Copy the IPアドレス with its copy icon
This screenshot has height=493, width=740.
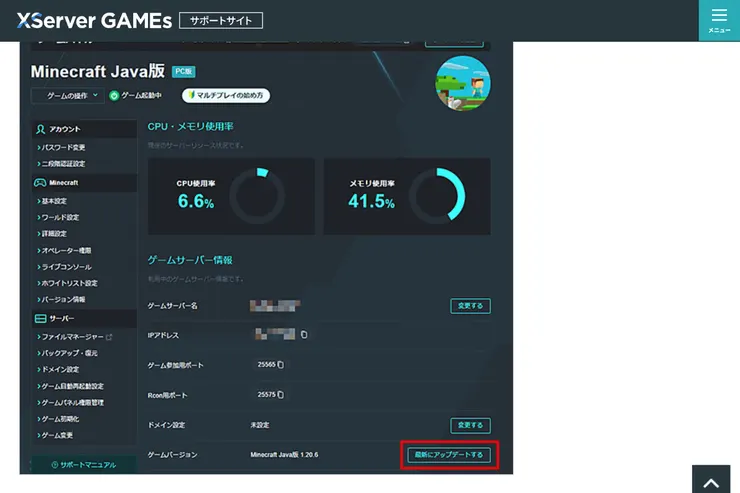[304, 334]
